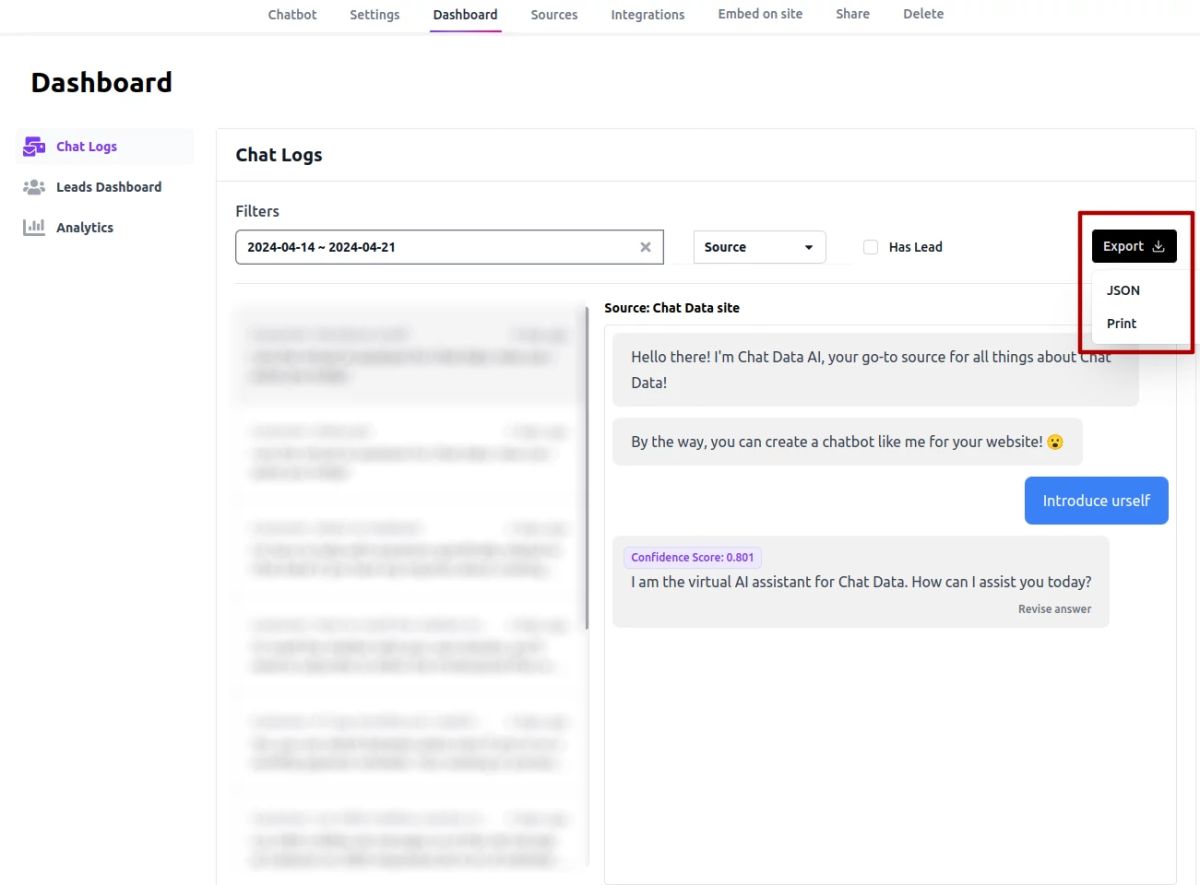Viewport: 1200px width, 885px height.
Task: Click the virtual AI assistant answer text
Action: [x=861, y=582]
